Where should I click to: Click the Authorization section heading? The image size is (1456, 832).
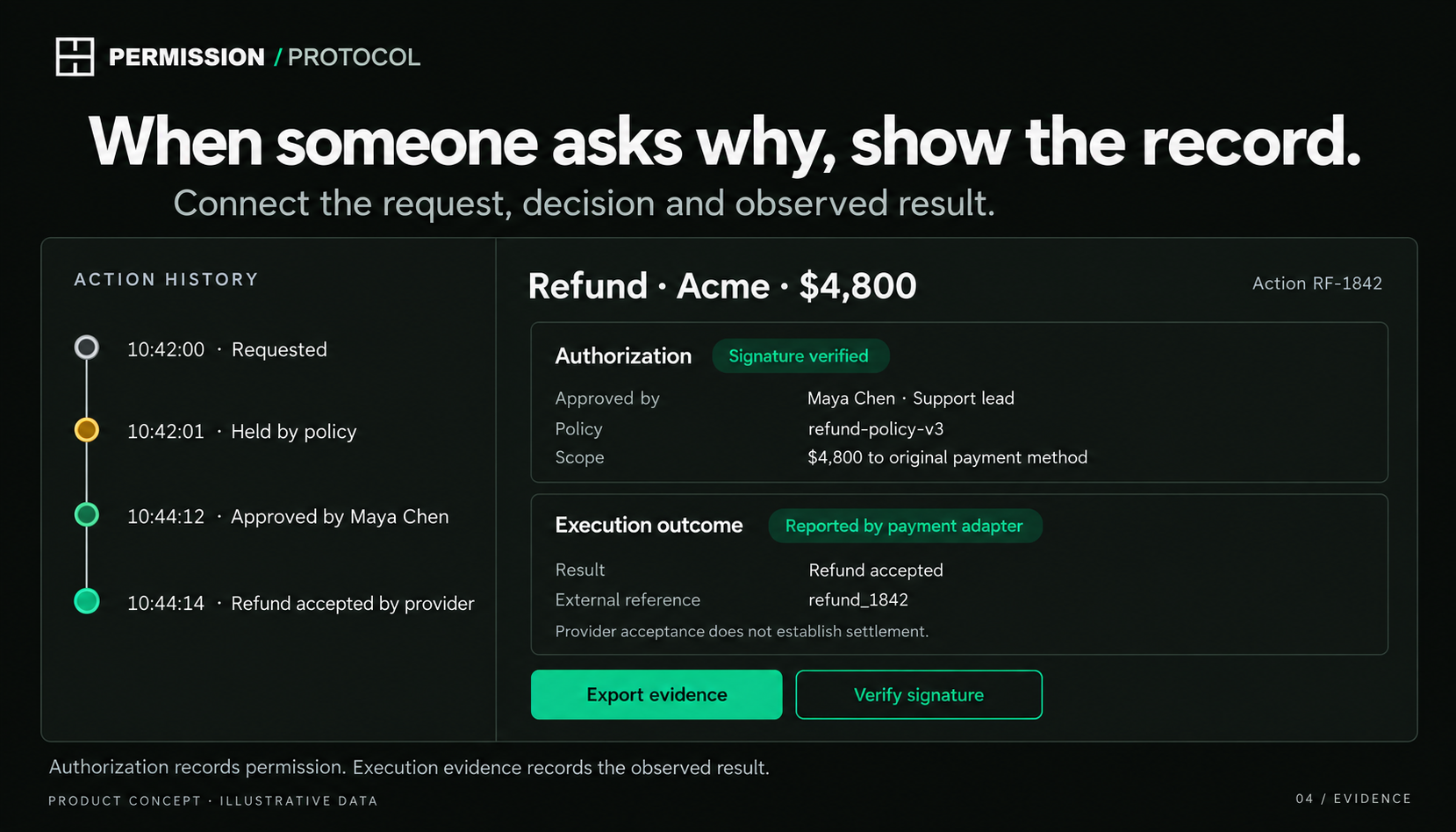click(623, 356)
